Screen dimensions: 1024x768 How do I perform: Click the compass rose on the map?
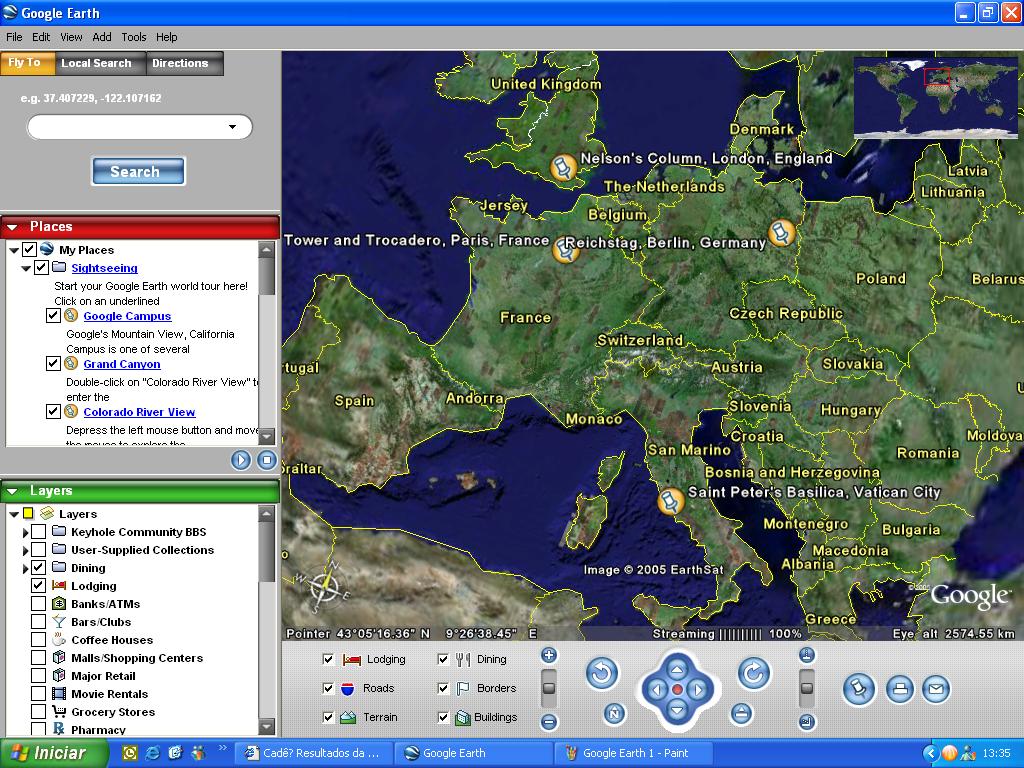[x=325, y=587]
